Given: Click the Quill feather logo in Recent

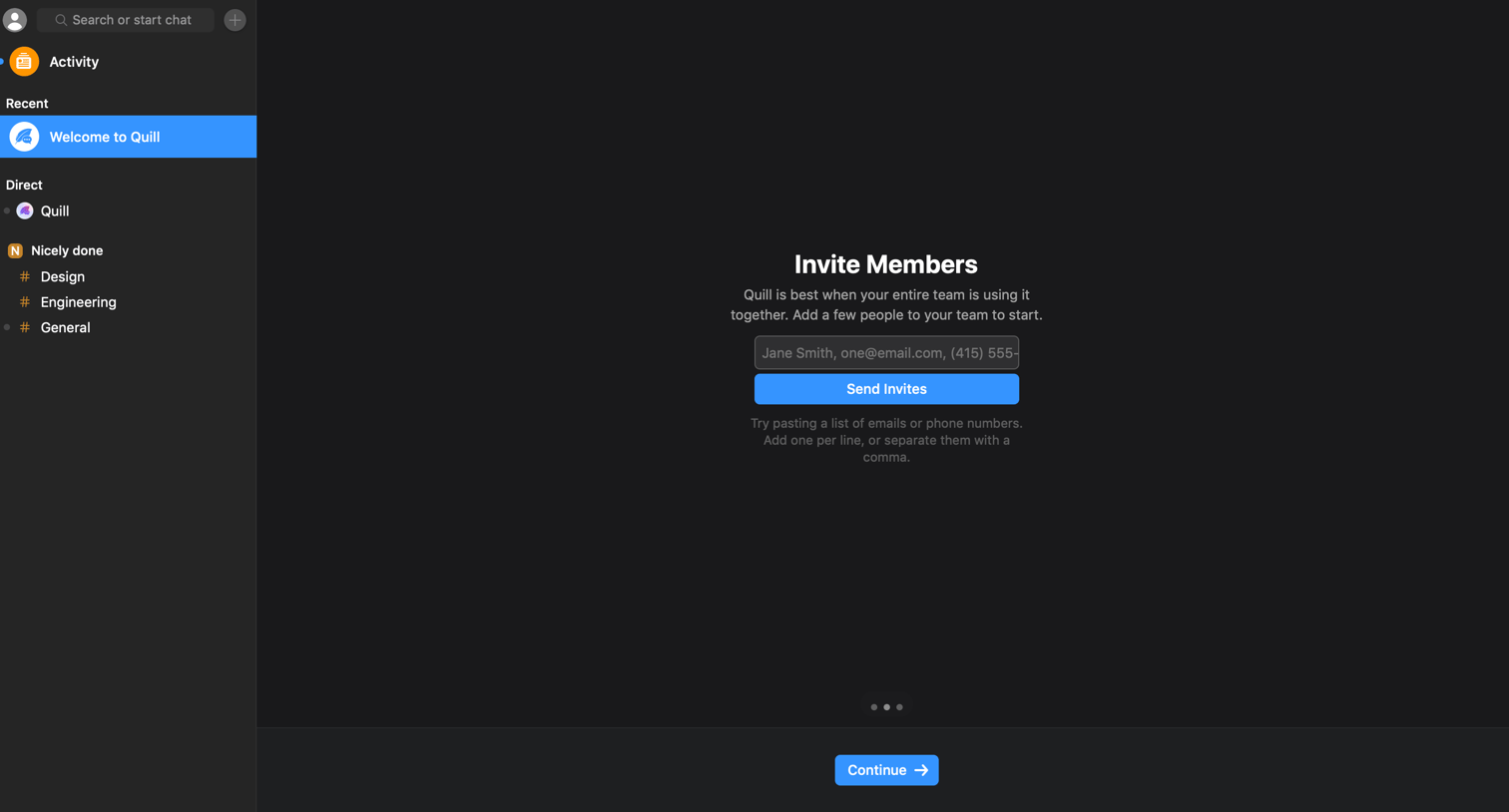Looking at the screenshot, I should [x=24, y=137].
